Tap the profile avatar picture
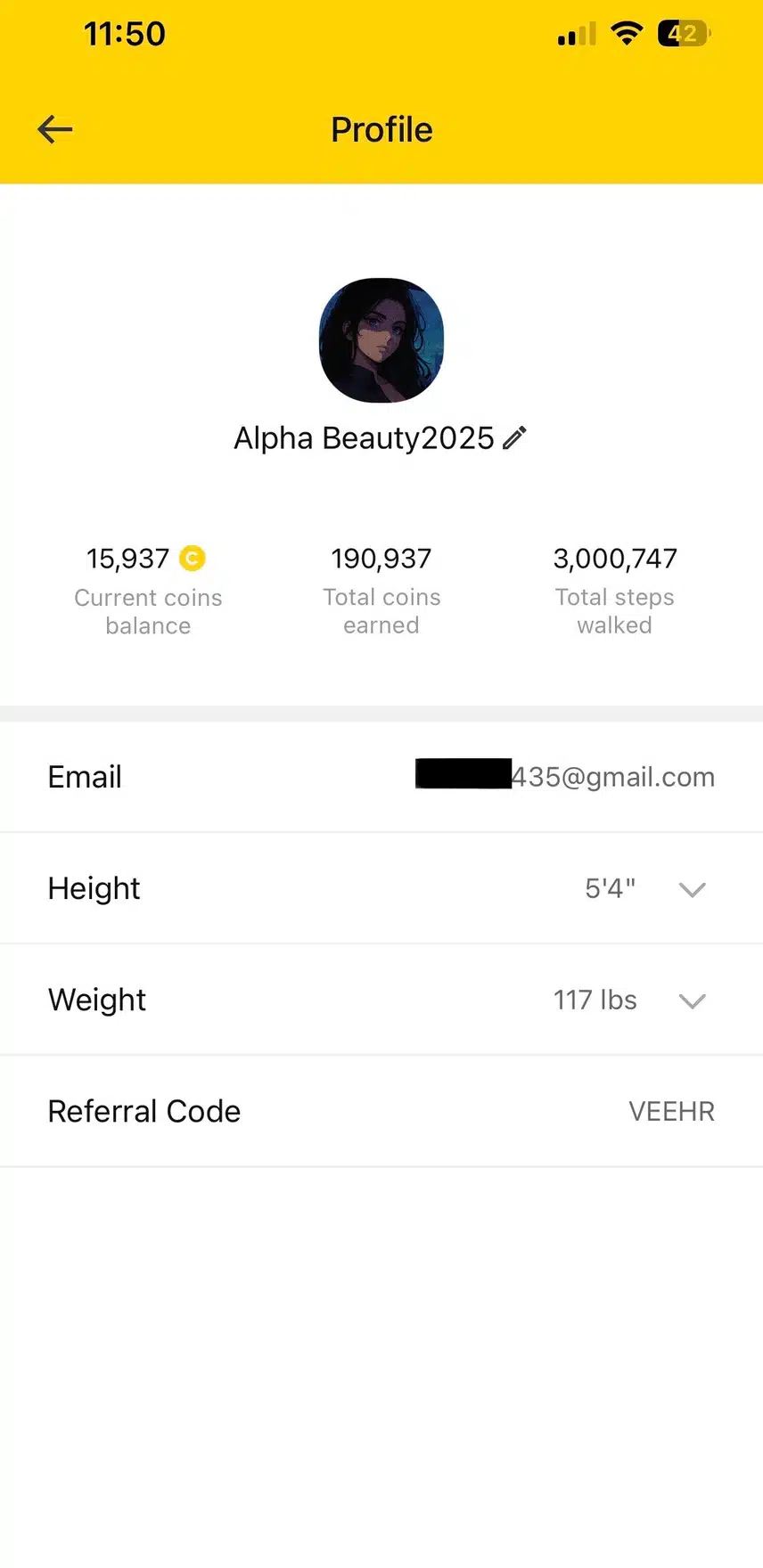The image size is (763, 1568). tap(381, 340)
